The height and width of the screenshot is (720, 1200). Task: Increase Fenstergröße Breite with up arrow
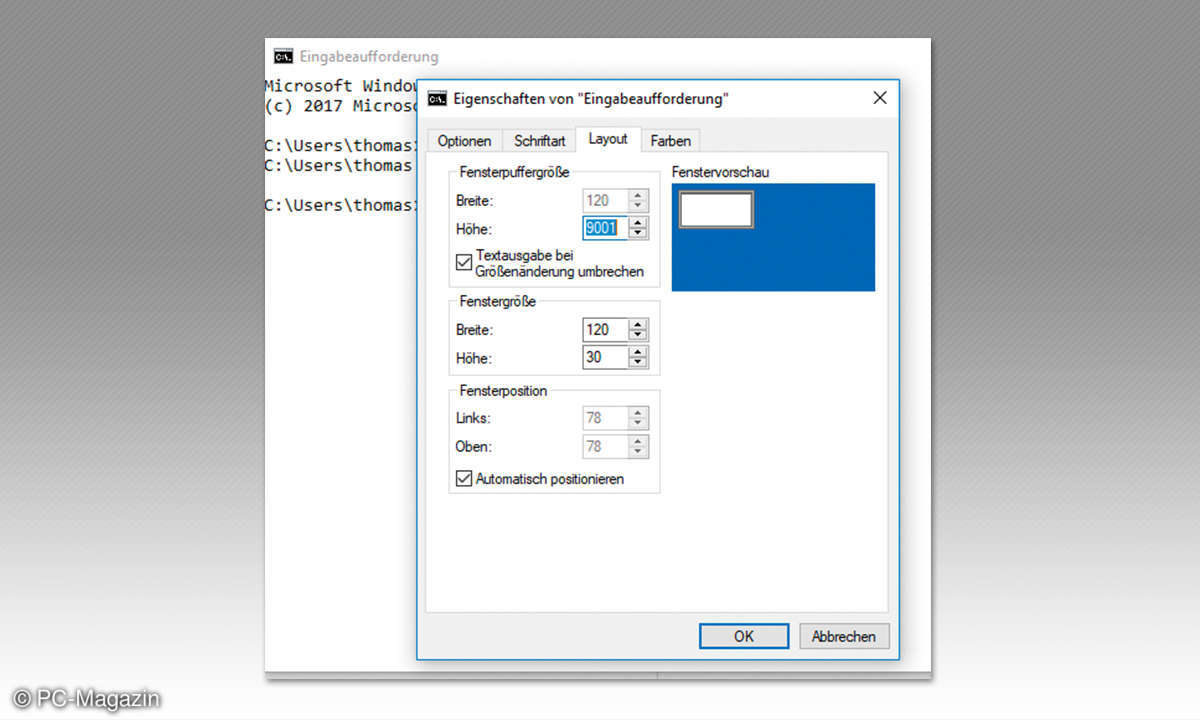point(638,324)
